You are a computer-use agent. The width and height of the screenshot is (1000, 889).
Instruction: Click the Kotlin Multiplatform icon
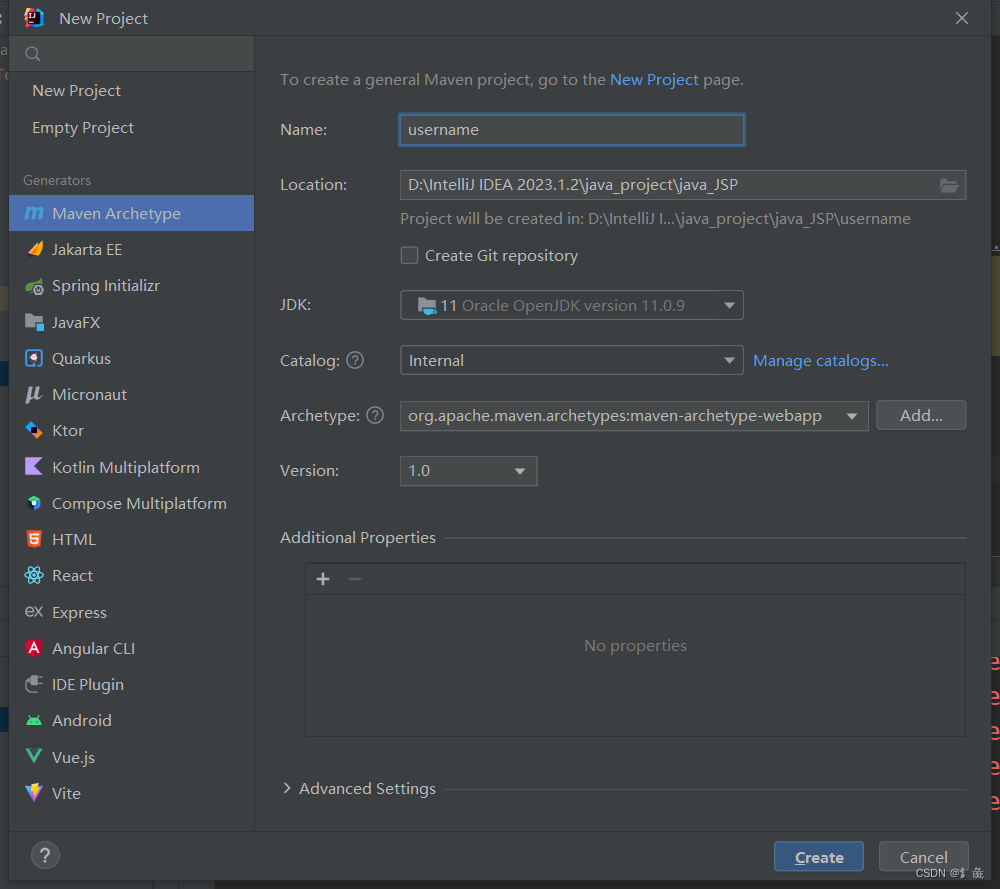pos(33,466)
